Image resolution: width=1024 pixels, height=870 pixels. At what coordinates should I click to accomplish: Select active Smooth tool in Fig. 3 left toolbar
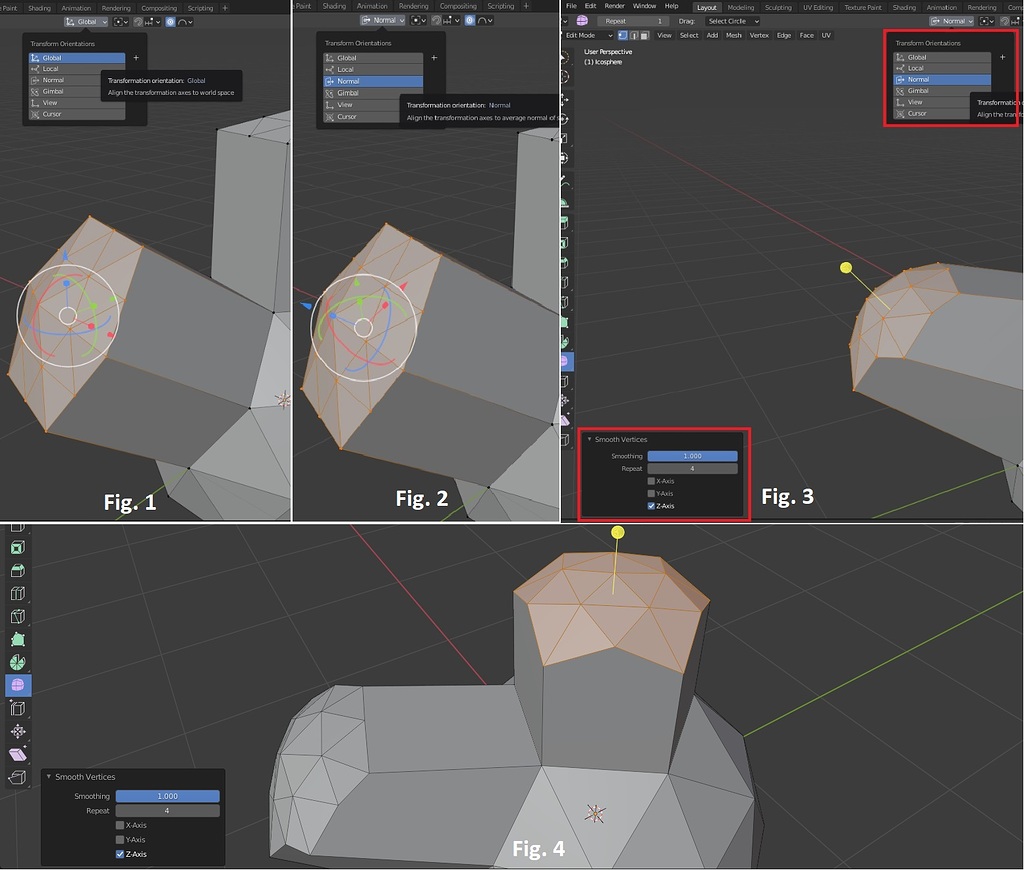566,361
